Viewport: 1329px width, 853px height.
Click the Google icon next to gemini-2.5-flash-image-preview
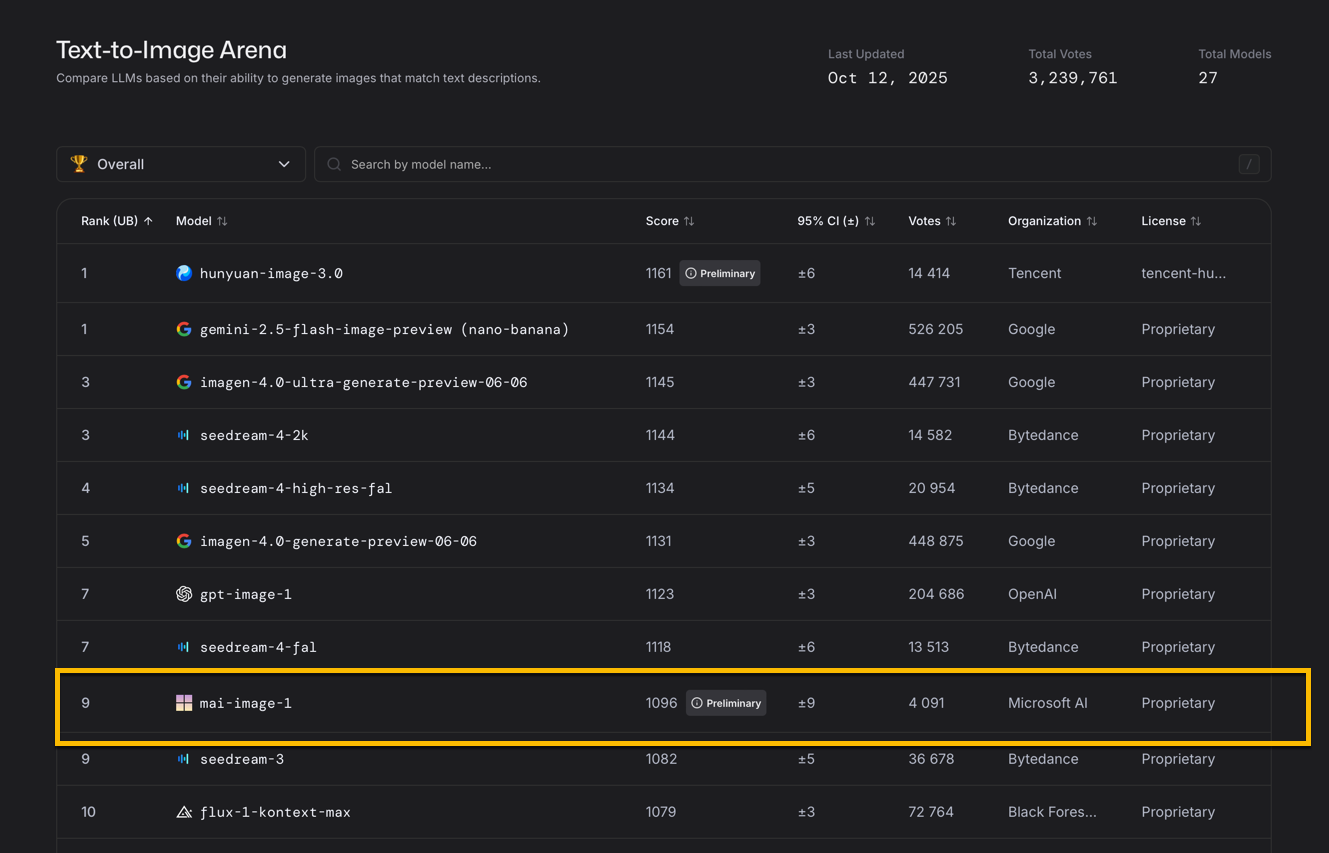[184, 329]
